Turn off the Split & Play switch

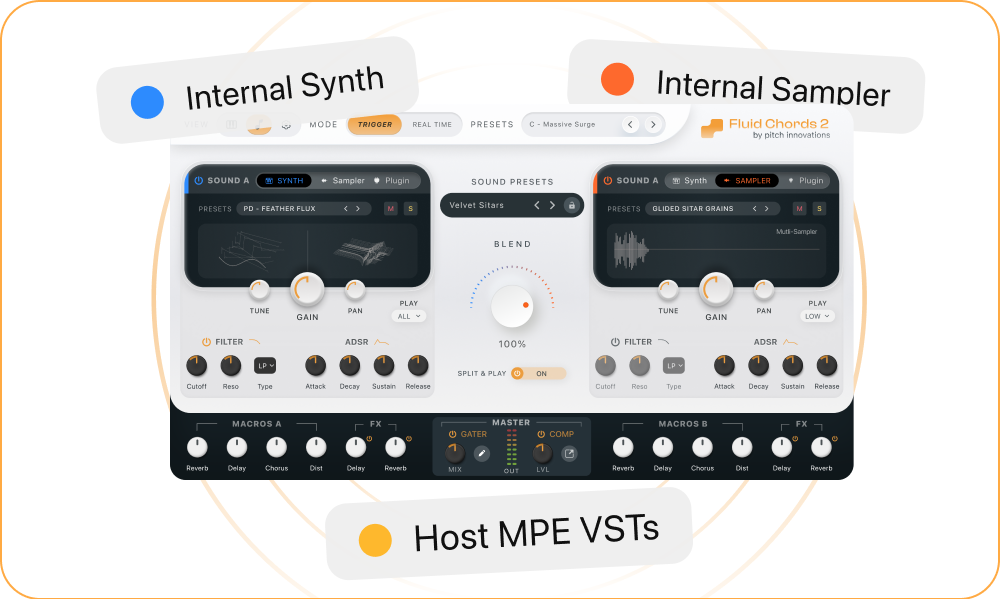pyautogui.click(x=538, y=373)
